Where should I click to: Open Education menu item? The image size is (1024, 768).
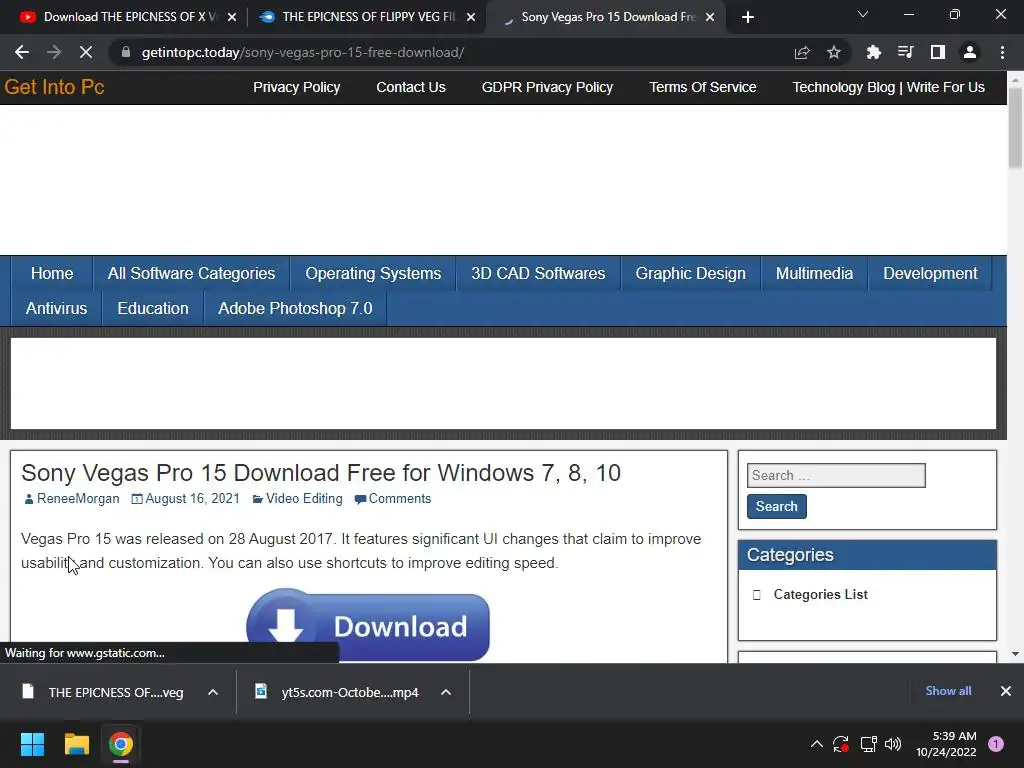coord(153,308)
